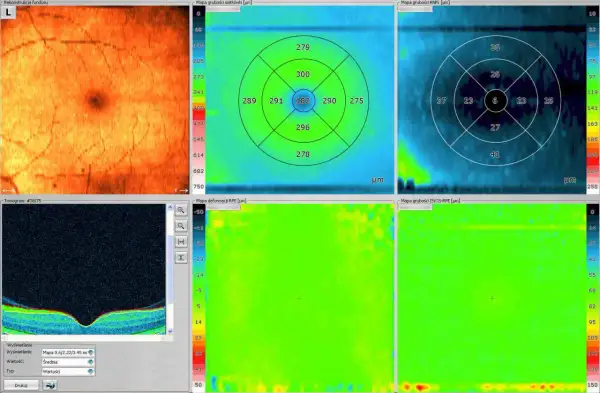Click the zoom in magnifier icon
This screenshot has height=393, width=600.
(x=181, y=210)
